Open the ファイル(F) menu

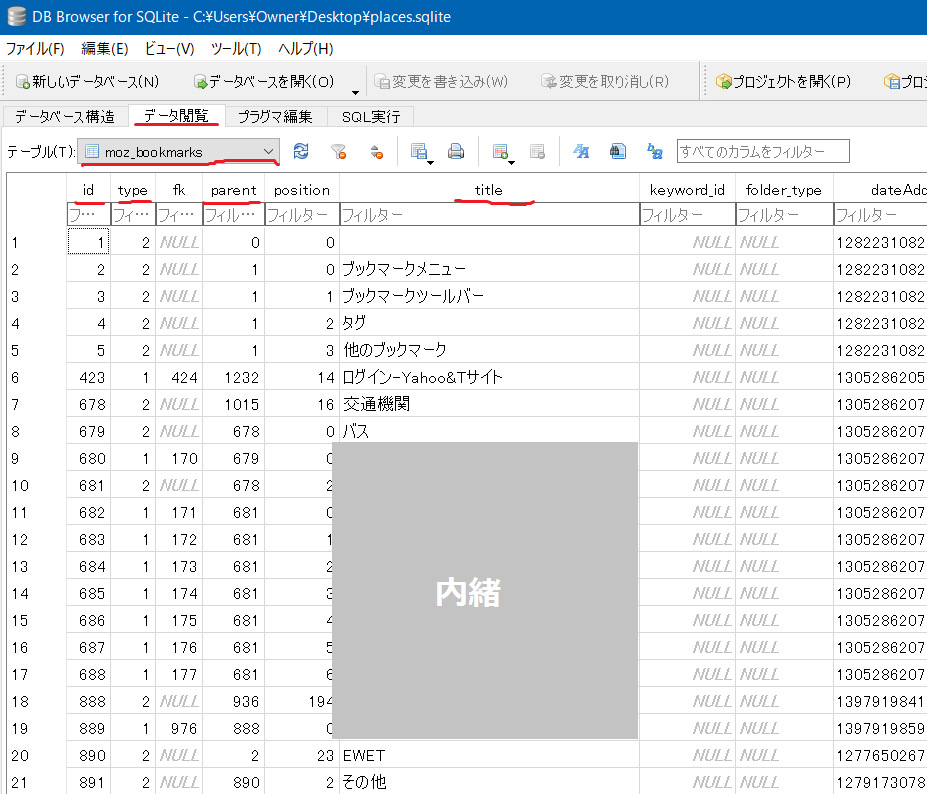pos(35,48)
